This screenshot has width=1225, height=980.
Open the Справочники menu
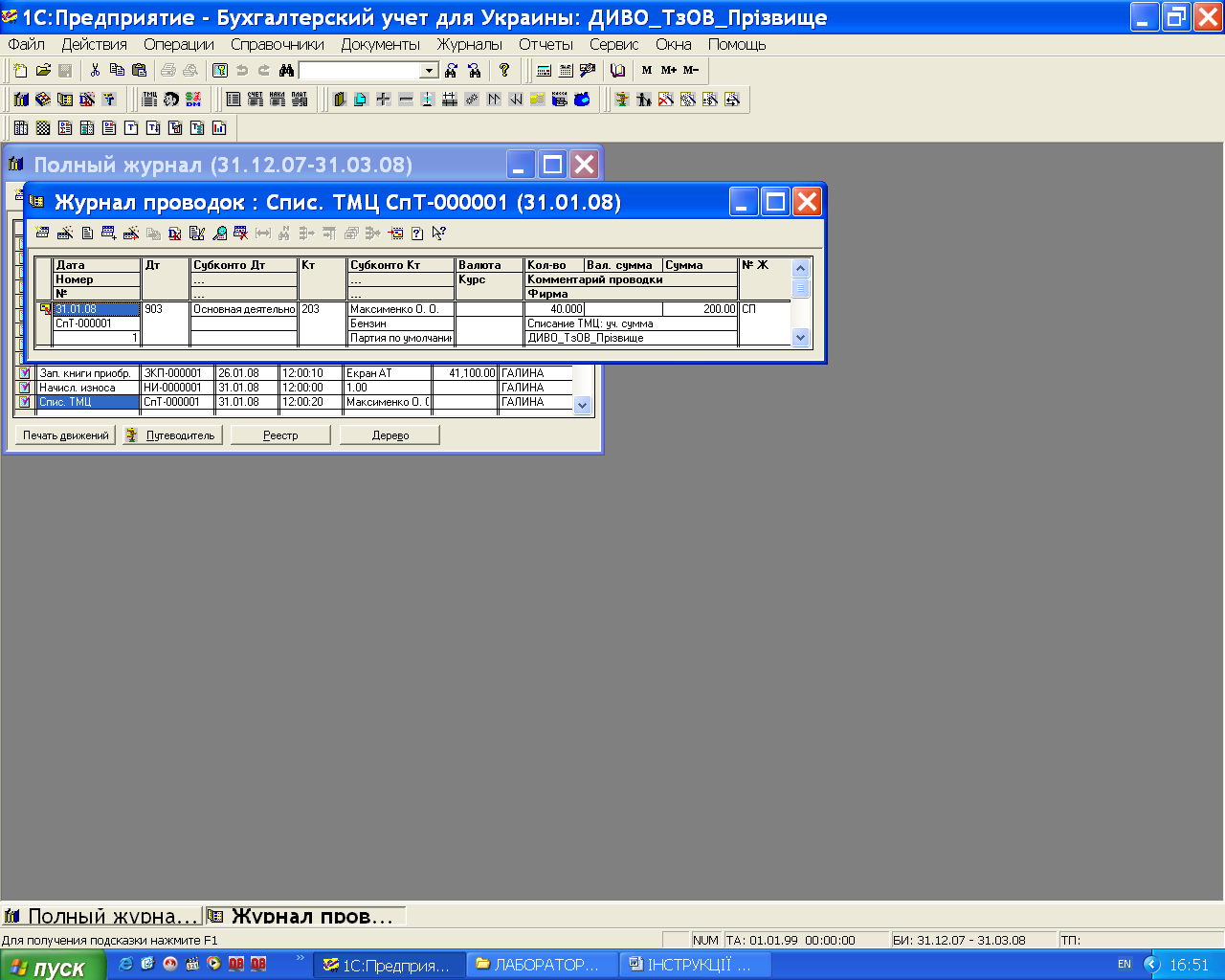click(278, 44)
